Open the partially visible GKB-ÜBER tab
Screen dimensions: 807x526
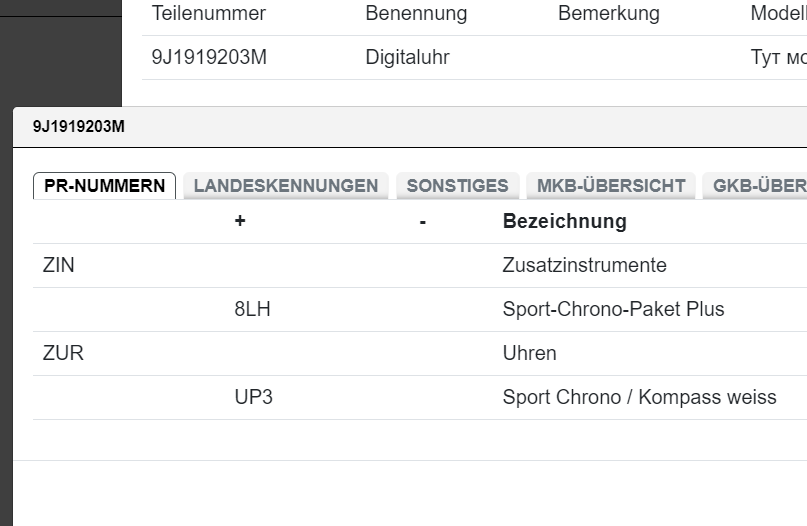pyautogui.click(x=756, y=186)
